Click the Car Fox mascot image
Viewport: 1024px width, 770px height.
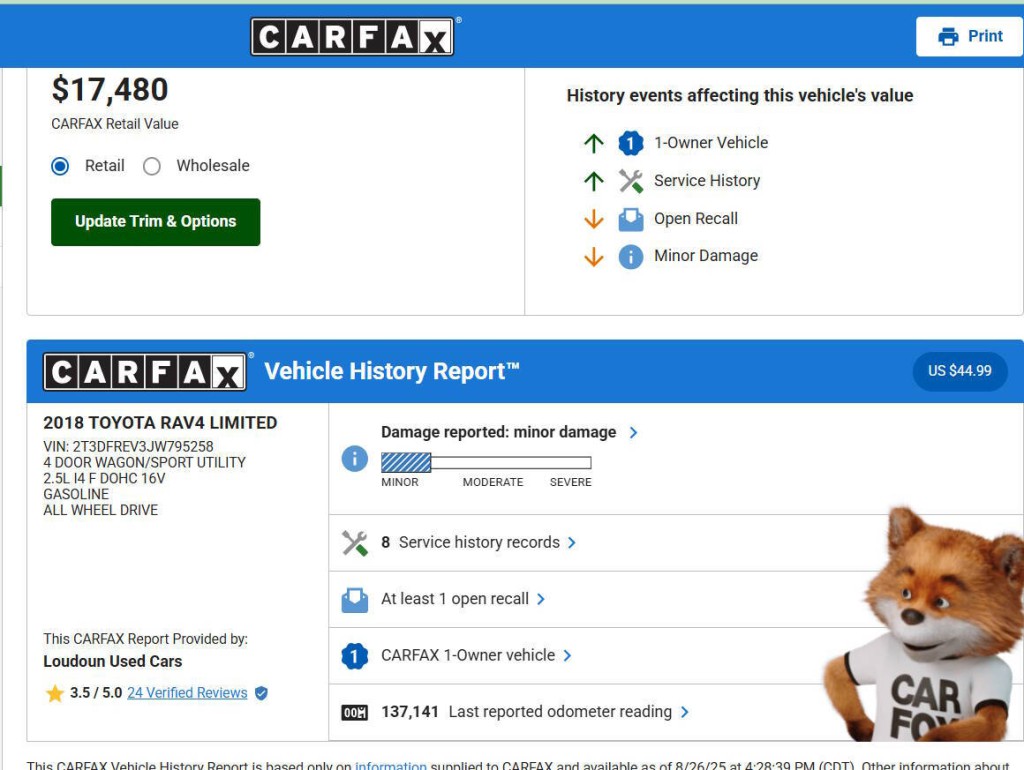click(x=923, y=624)
